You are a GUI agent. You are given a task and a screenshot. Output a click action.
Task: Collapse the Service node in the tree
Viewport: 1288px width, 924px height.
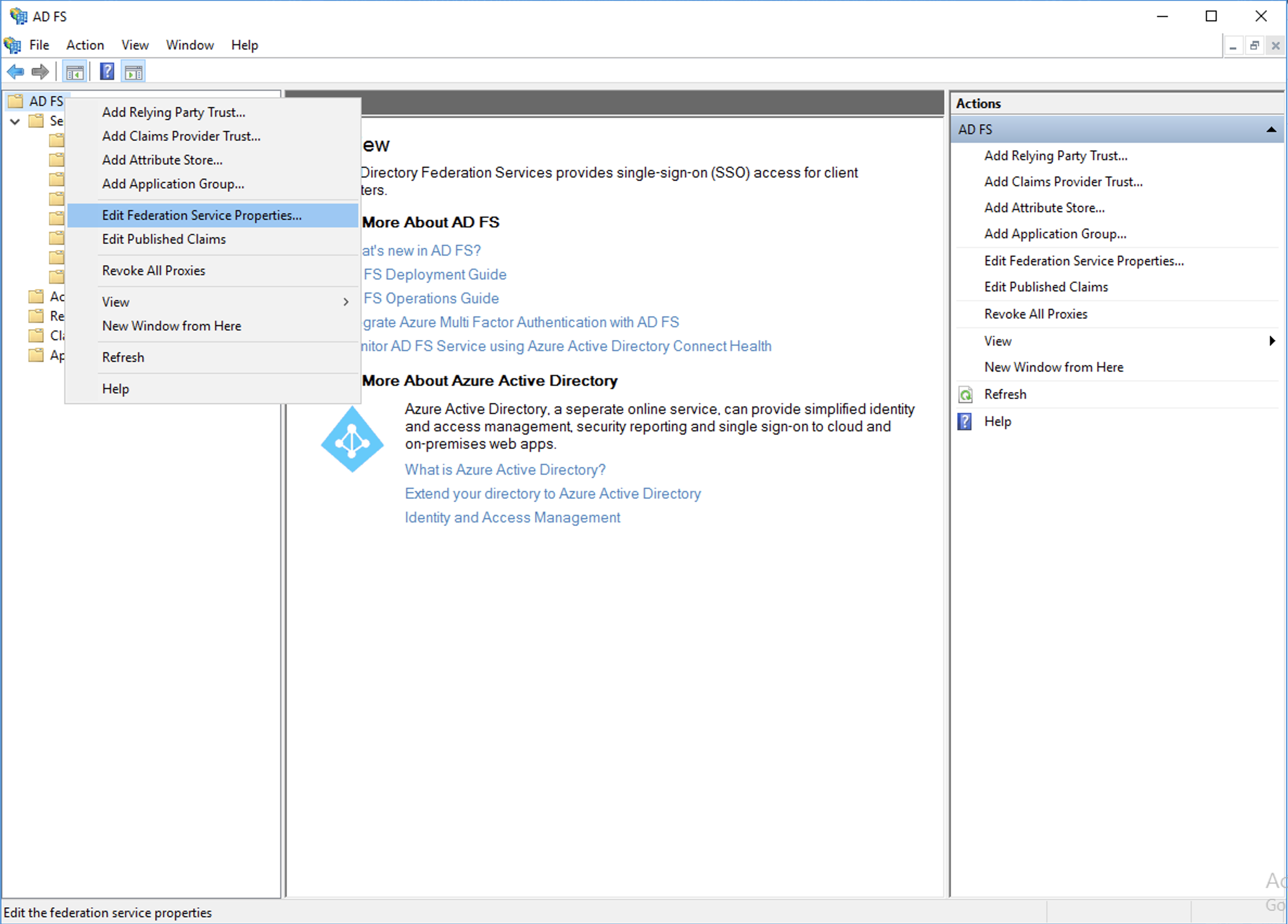click(x=15, y=121)
